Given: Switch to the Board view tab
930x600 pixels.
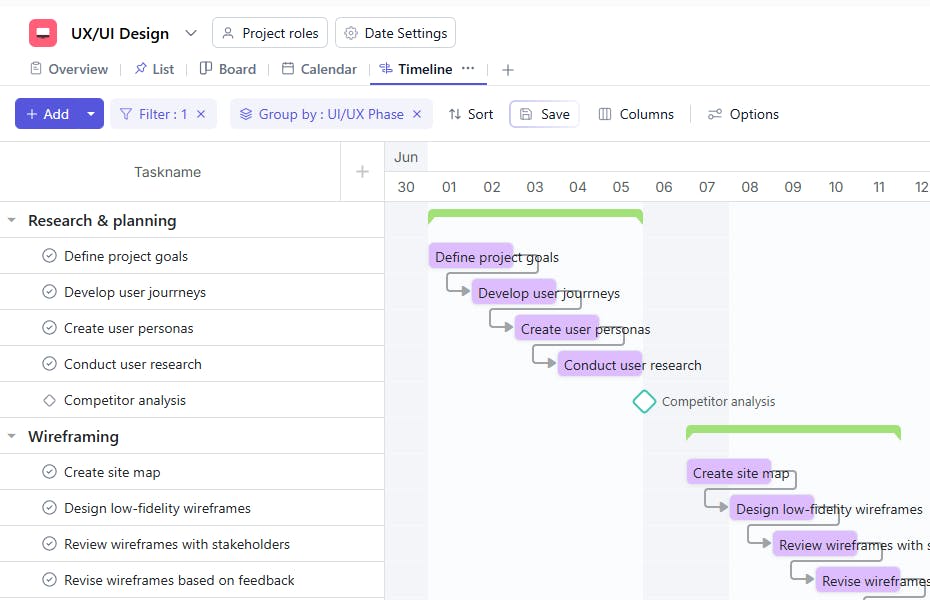Looking at the screenshot, I should click(228, 69).
